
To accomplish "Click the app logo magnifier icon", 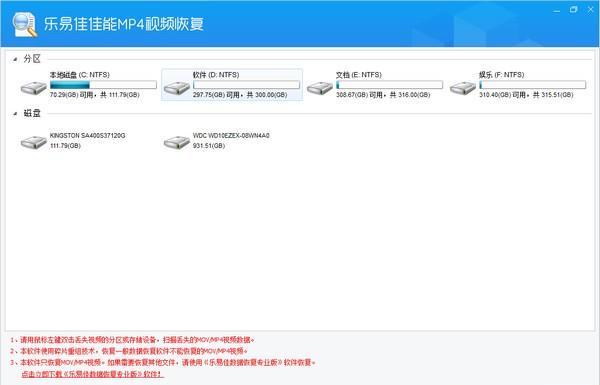I will pyautogui.click(x=24, y=24).
